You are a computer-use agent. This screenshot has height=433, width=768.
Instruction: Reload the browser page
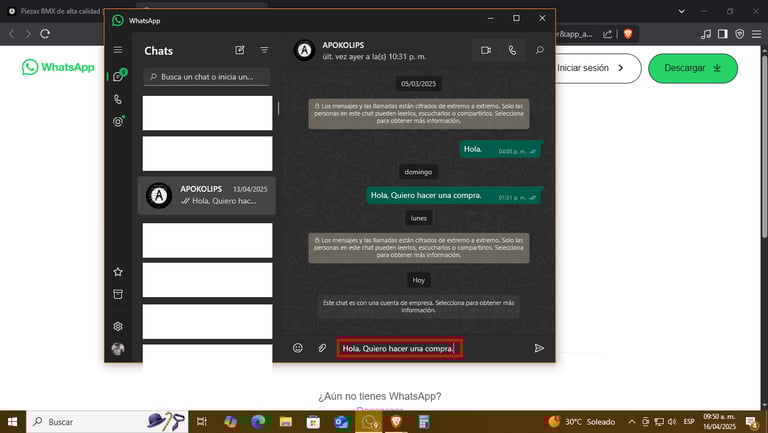tap(45, 34)
